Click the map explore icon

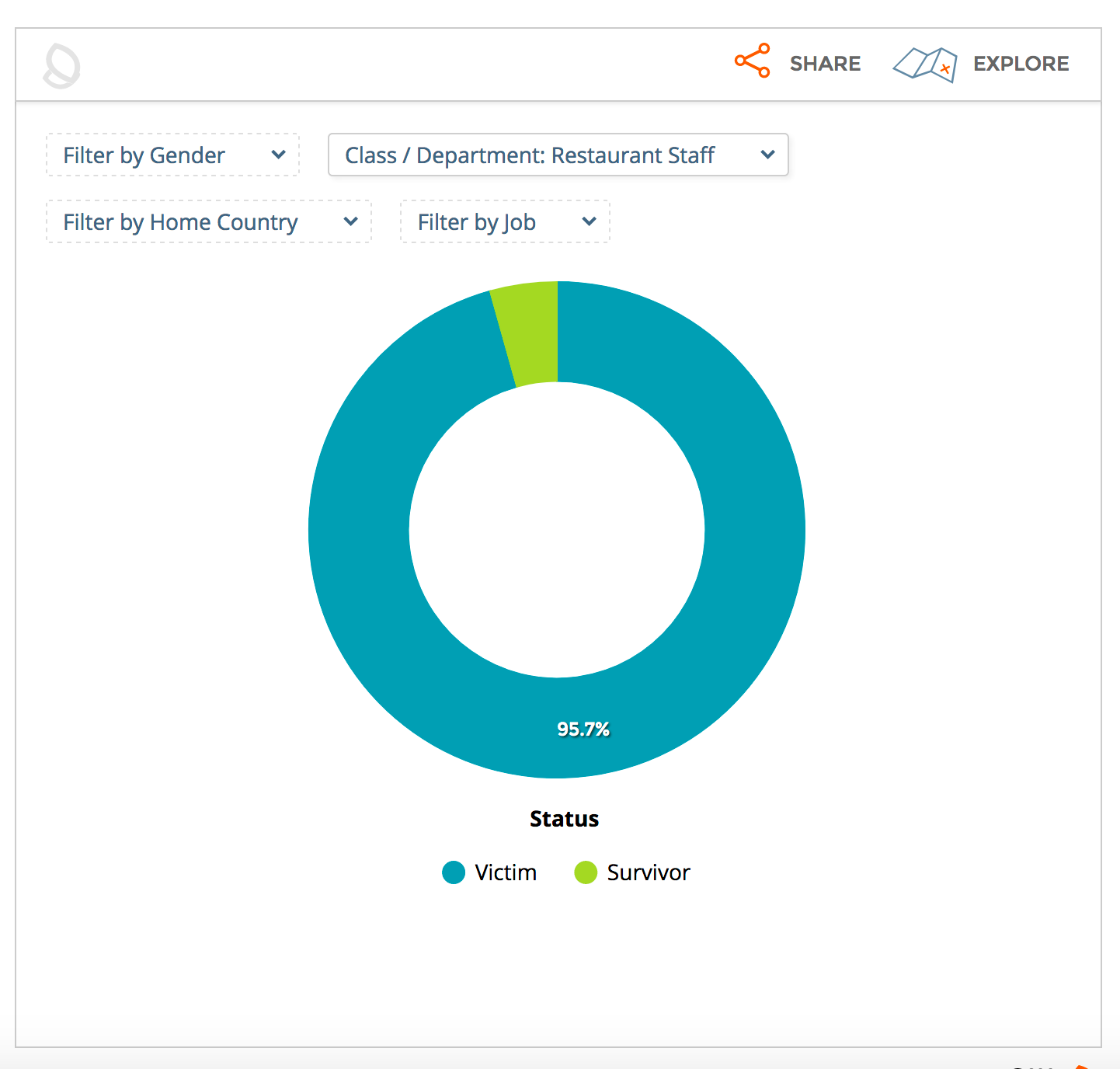click(924, 64)
